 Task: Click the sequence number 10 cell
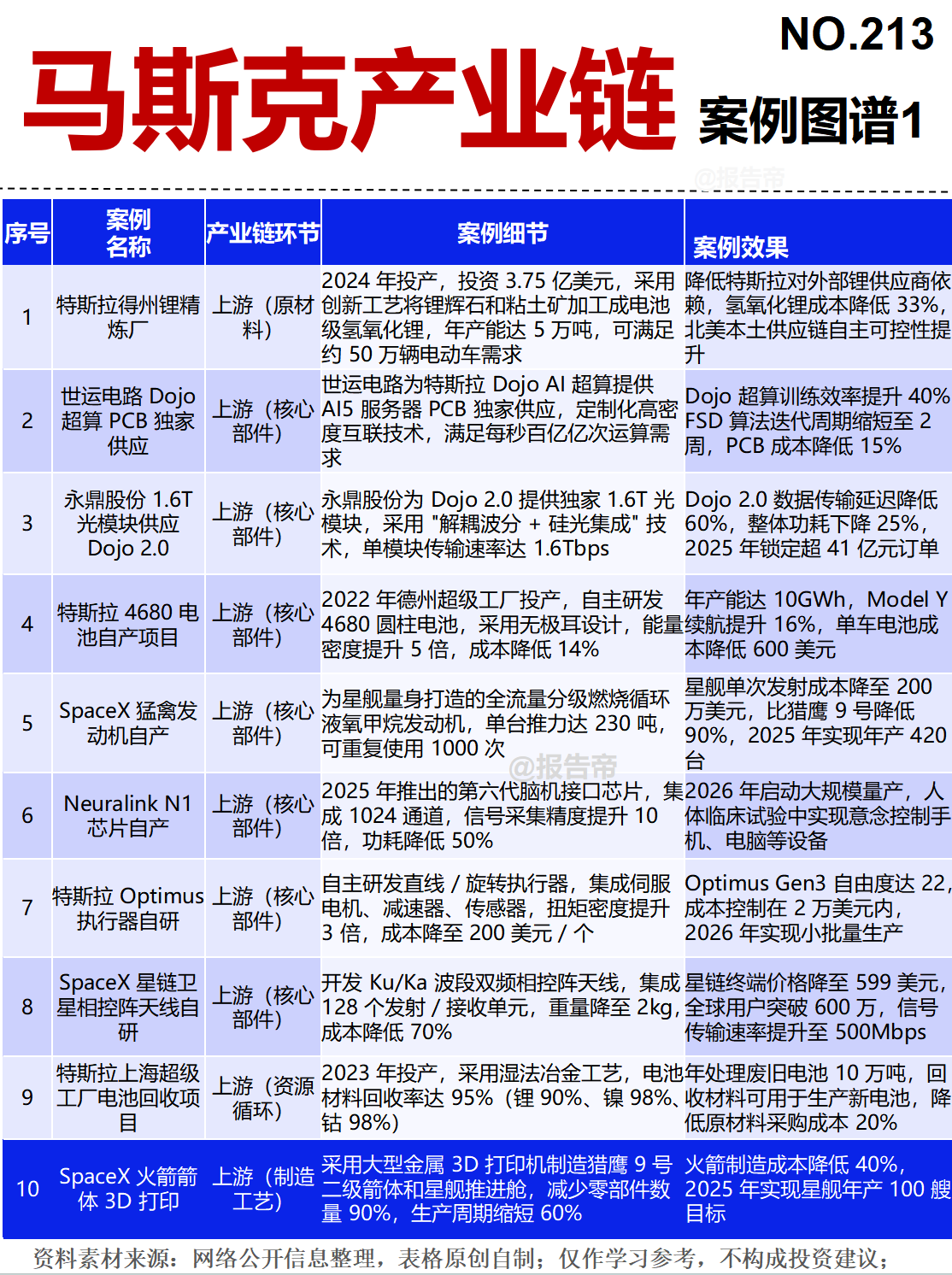(26, 1189)
